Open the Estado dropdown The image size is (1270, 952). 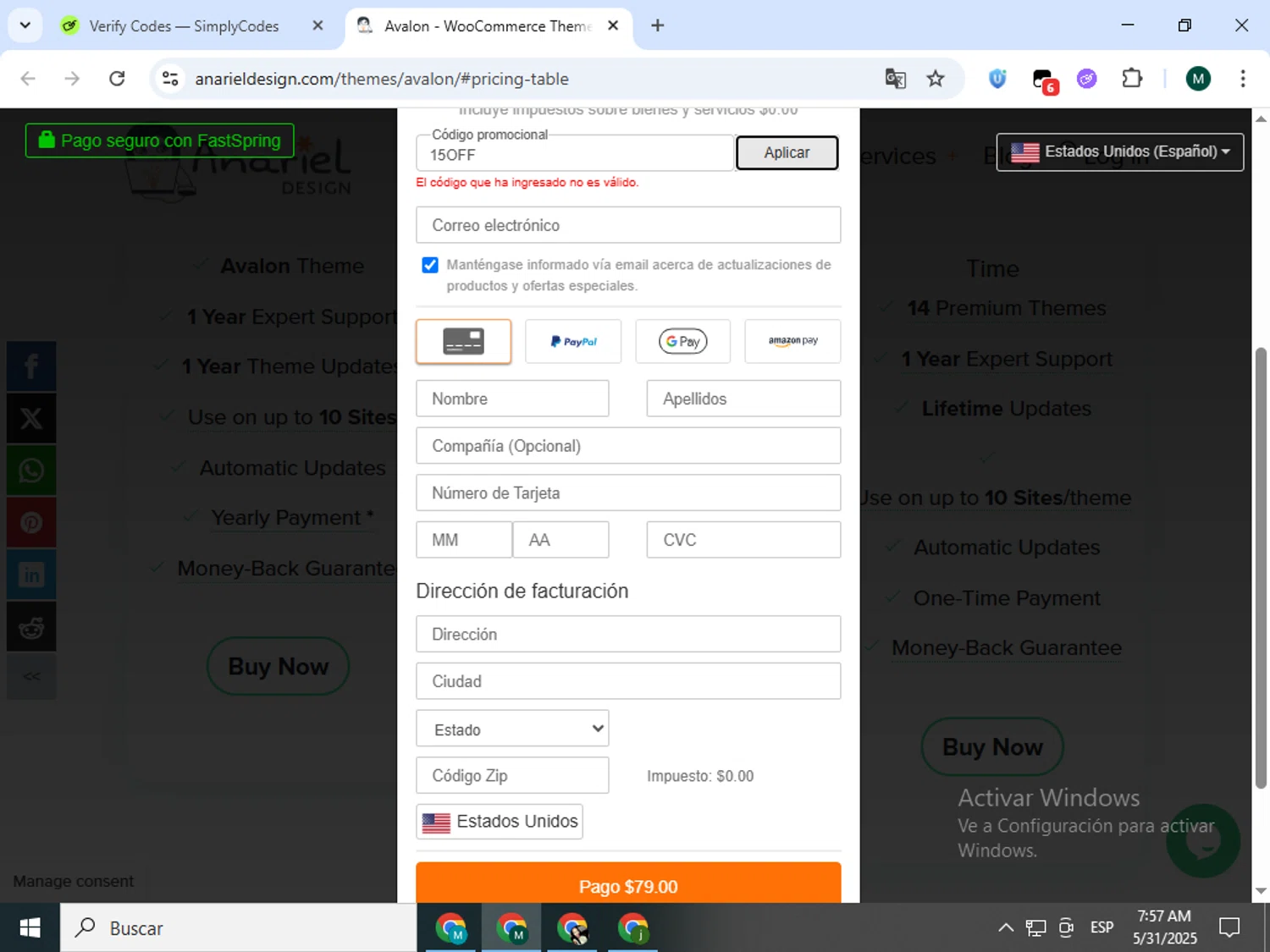(512, 729)
